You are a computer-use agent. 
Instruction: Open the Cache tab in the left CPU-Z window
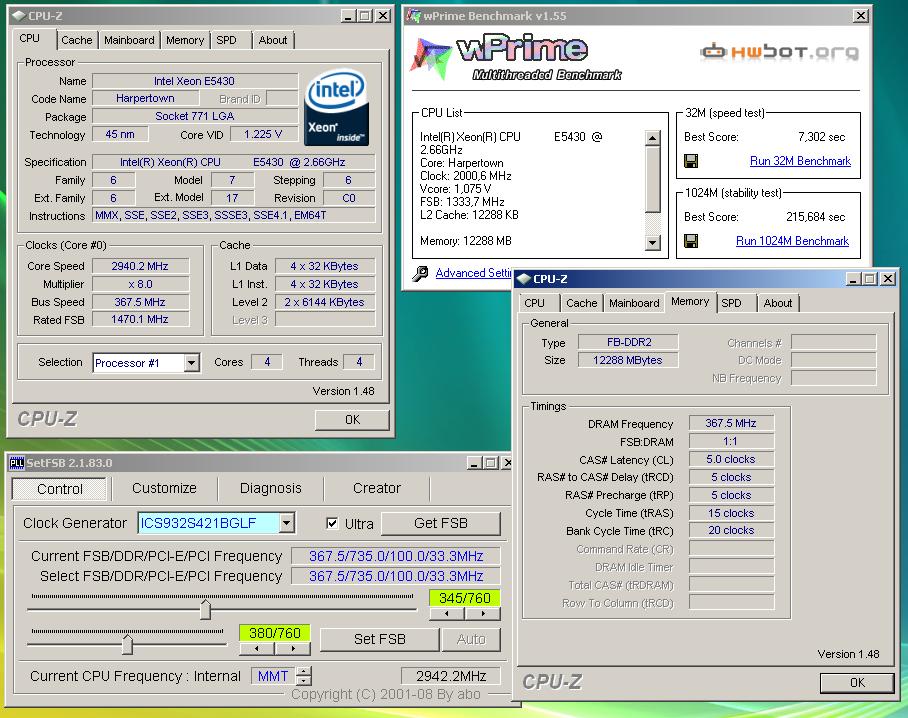[x=76, y=40]
